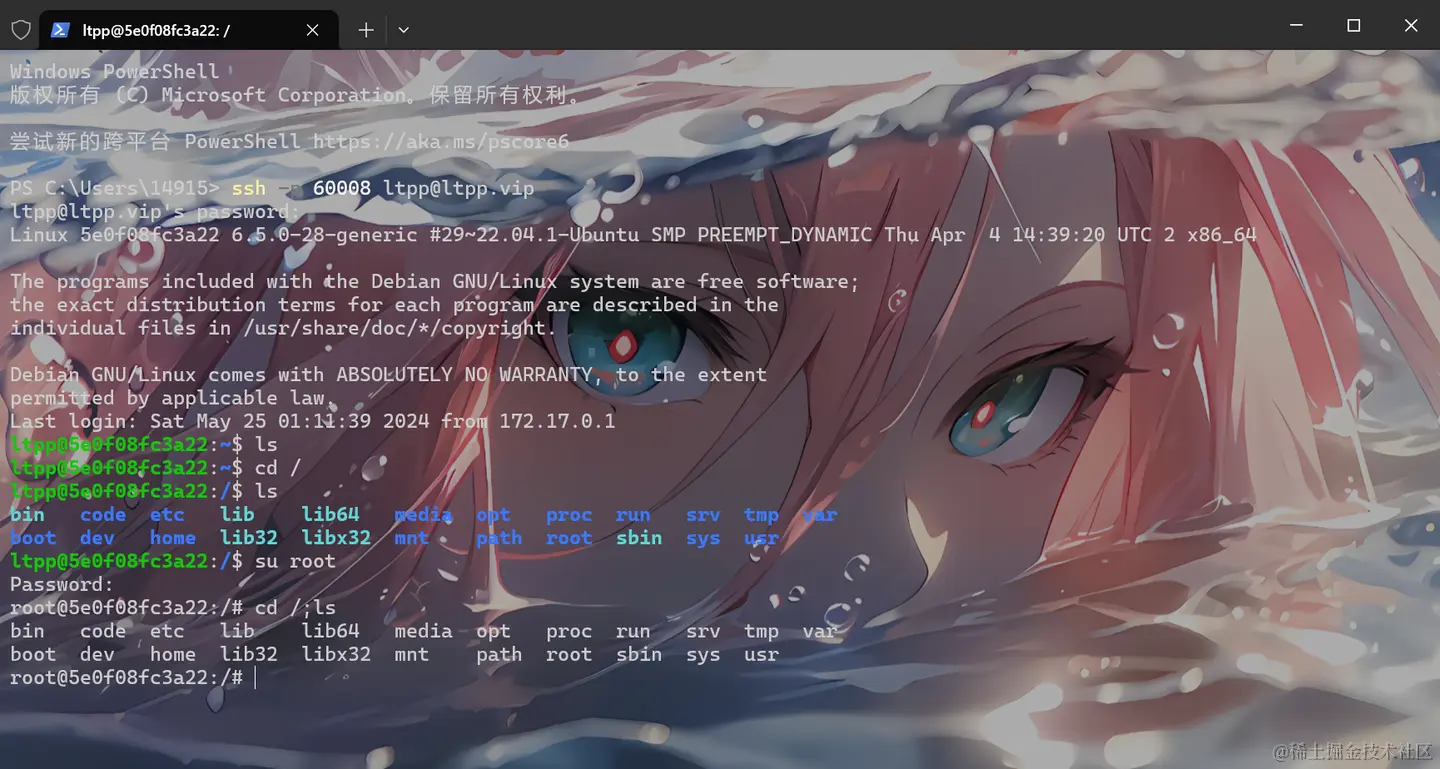Click white 'media' in root's ls listing
Screen dimensions: 1440x769
coord(423,631)
